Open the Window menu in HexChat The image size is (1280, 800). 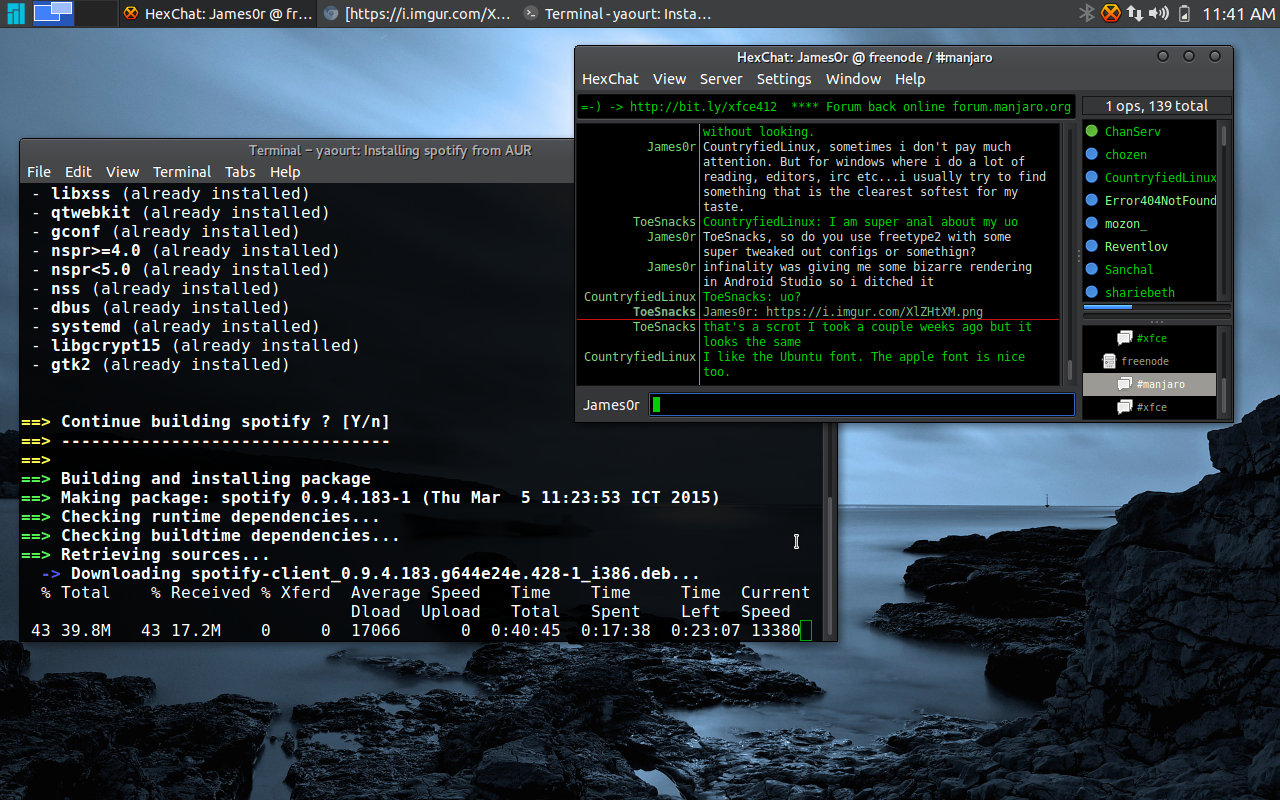(853, 79)
